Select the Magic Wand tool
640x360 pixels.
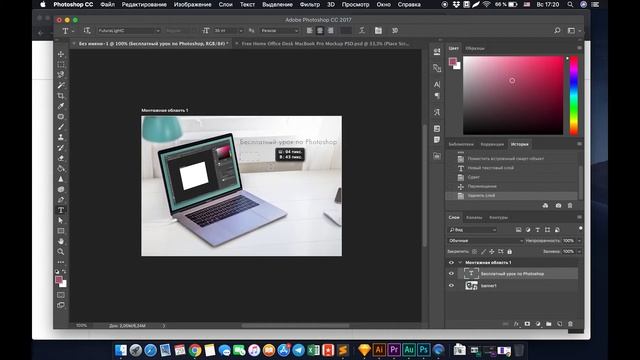click(61, 85)
